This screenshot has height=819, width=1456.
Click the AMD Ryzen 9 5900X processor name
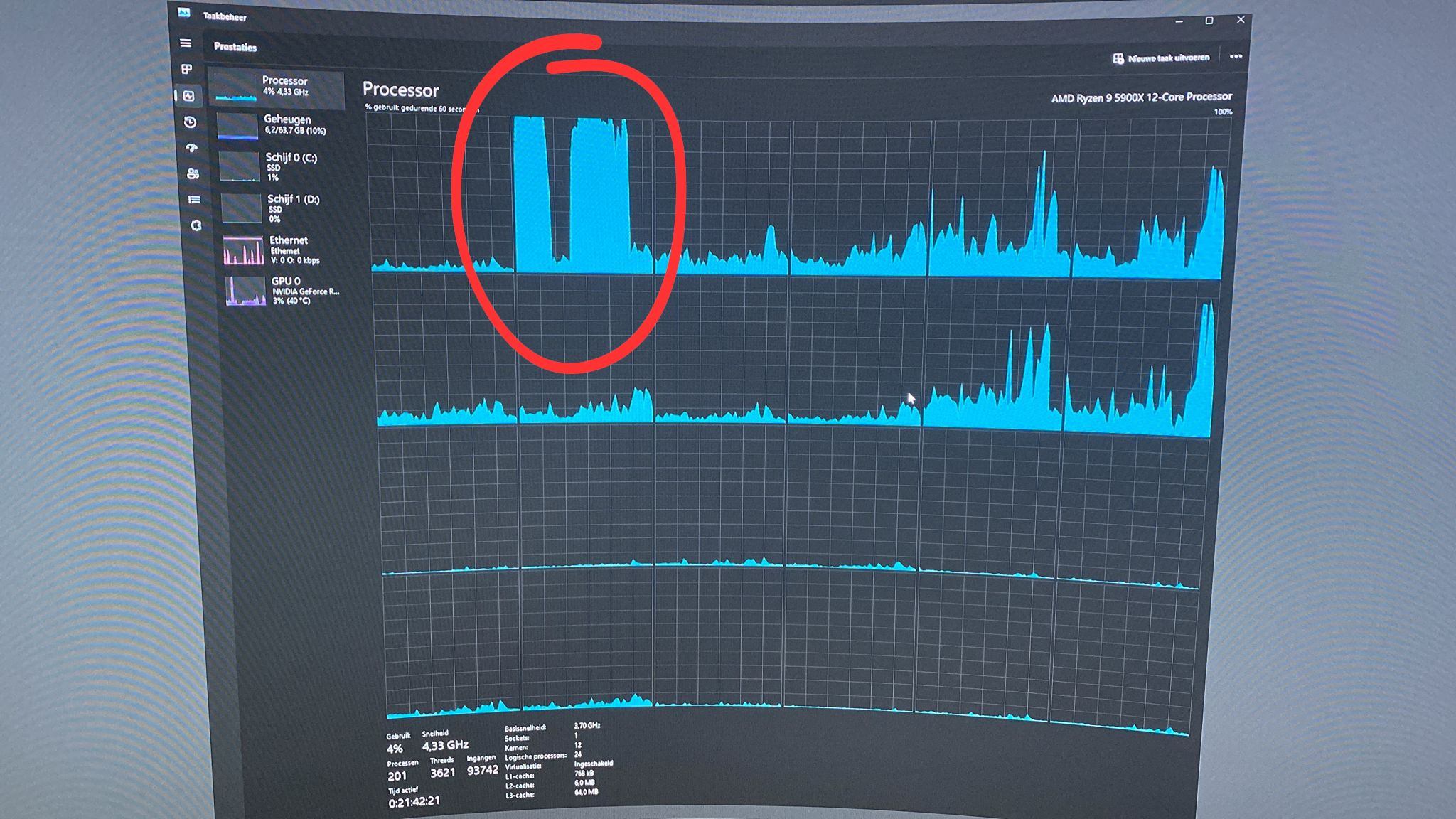pyautogui.click(x=1141, y=97)
